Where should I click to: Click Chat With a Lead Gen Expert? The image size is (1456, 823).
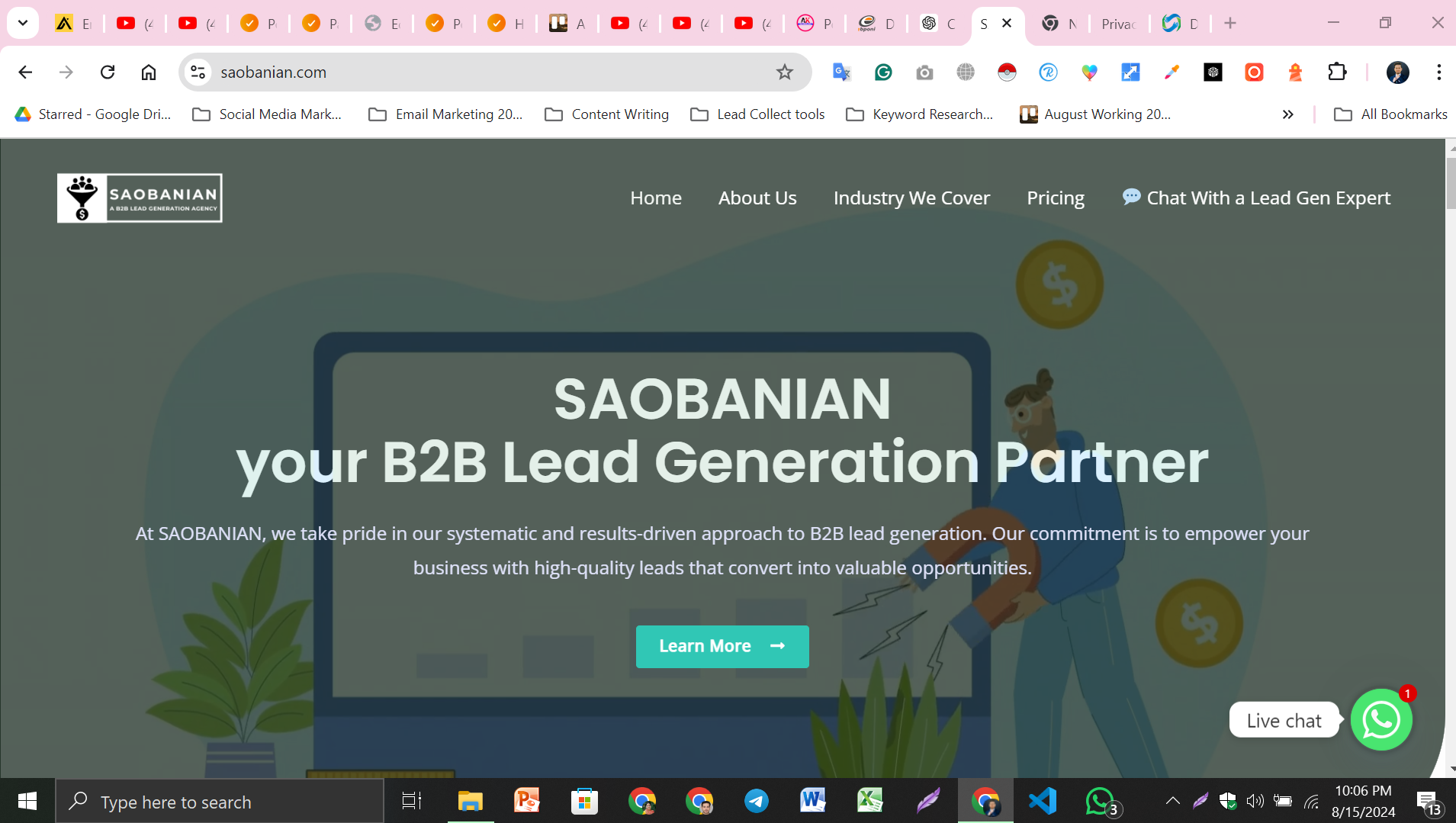[1256, 198]
